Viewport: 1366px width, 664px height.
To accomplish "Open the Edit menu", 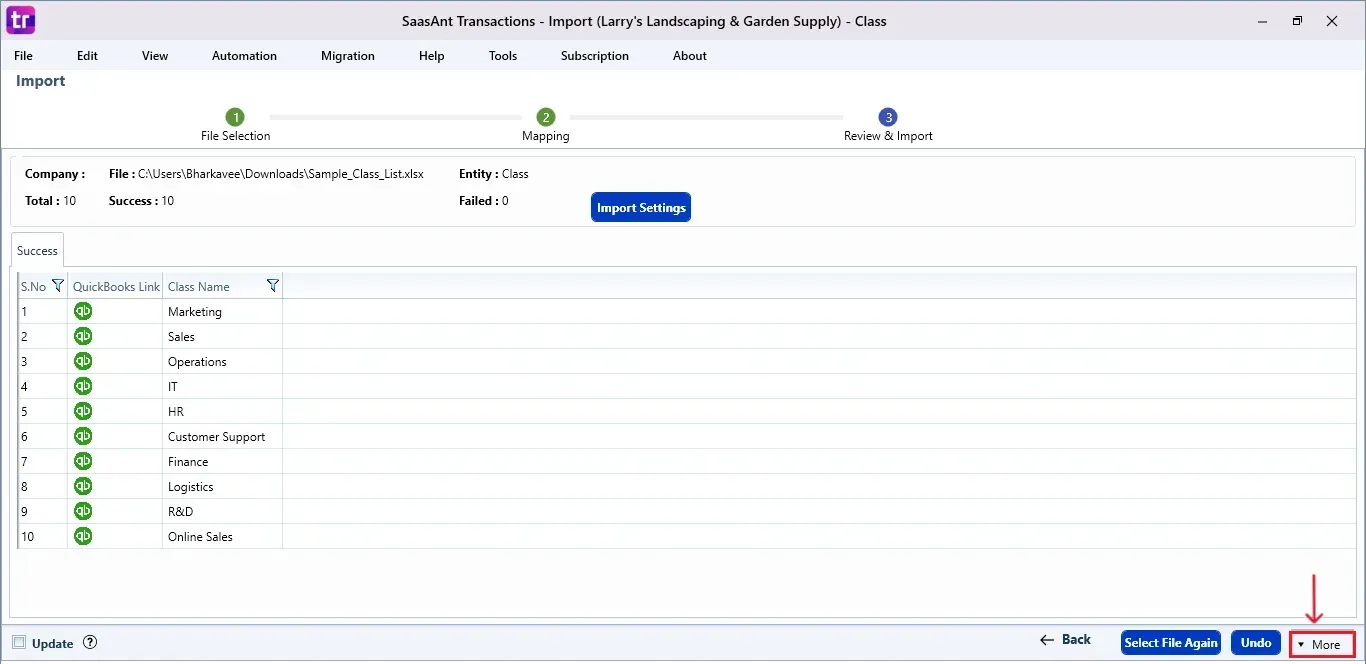I will (87, 56).
